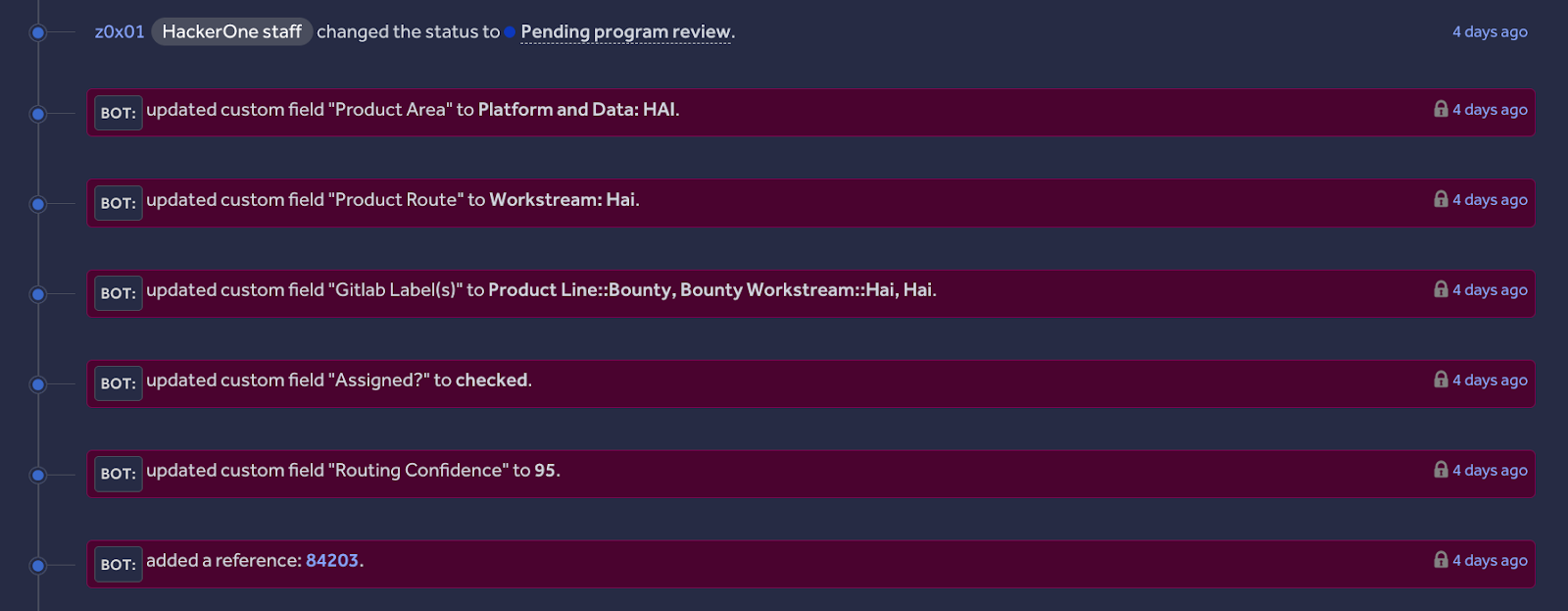1568x611 pixels.
Task: Click the lock icon on the added reference row
Action: pyautogui.click(x=1441, y=560)
